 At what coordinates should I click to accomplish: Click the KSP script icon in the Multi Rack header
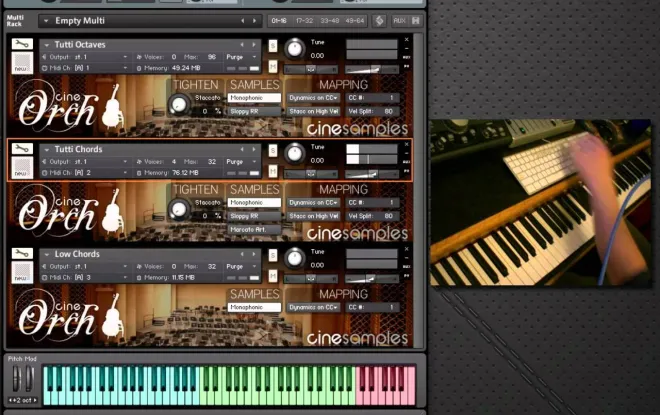[x=379, y=21]
